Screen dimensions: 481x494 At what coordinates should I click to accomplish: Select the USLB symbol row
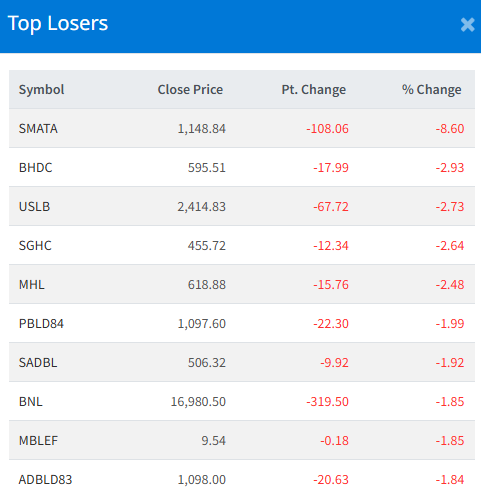[x=242, y=207]
